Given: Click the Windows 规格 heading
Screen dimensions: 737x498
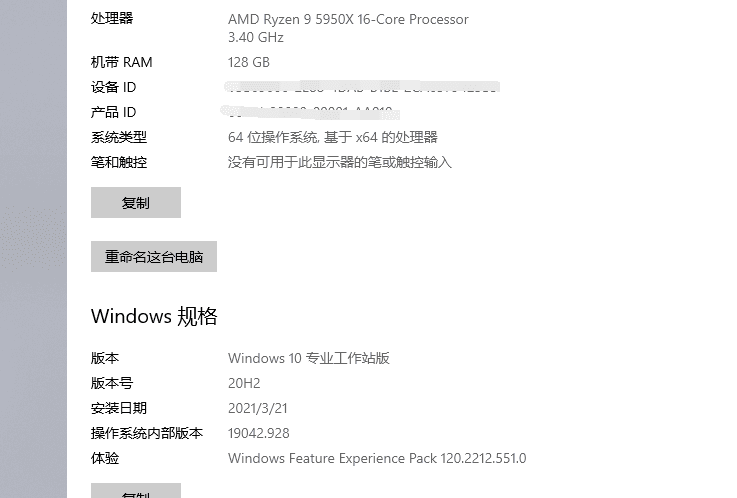Looking at the screenshot, I should point(154,316).
